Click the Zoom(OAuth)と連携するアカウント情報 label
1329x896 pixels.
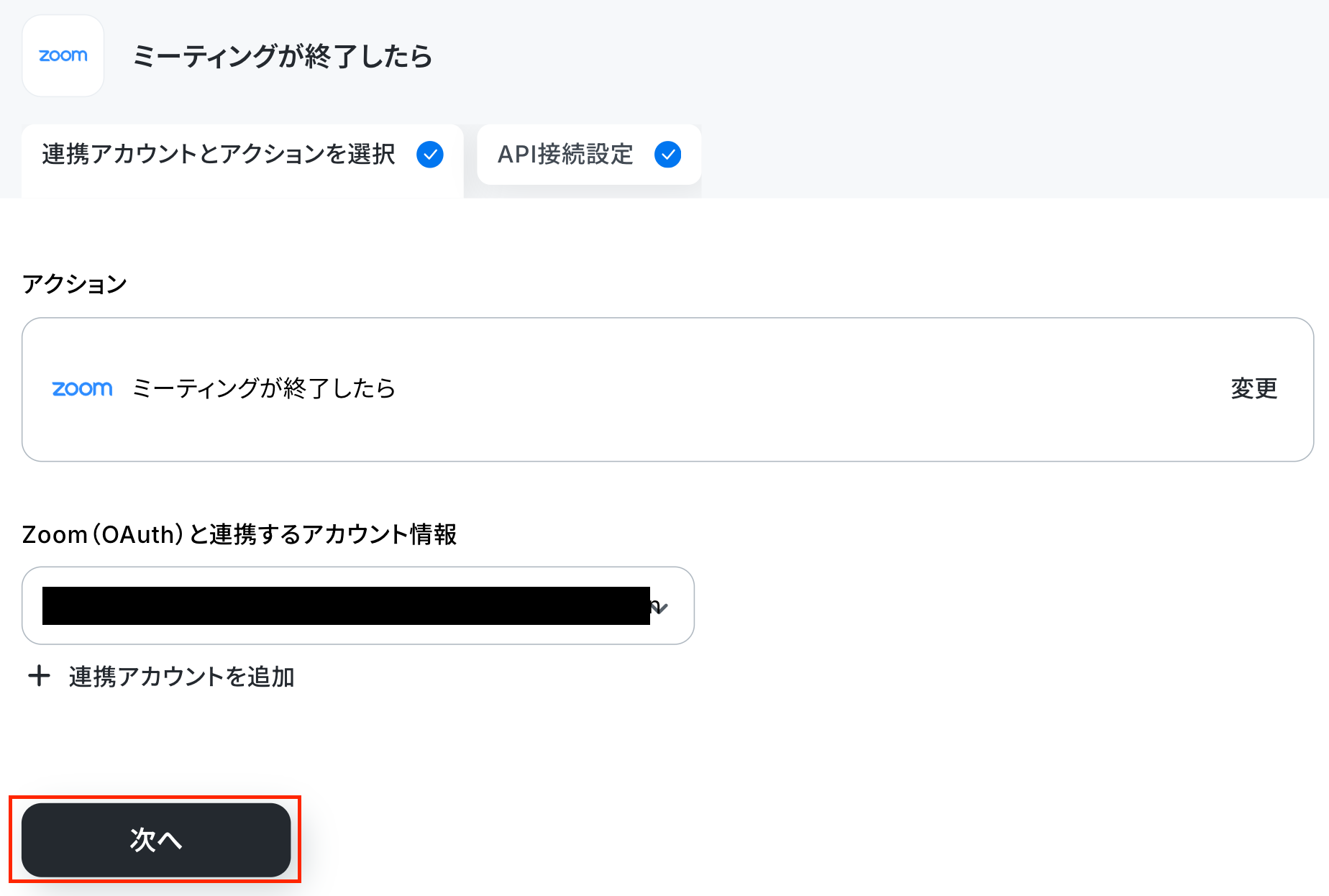pyautogui.click(x=239, y=534)
